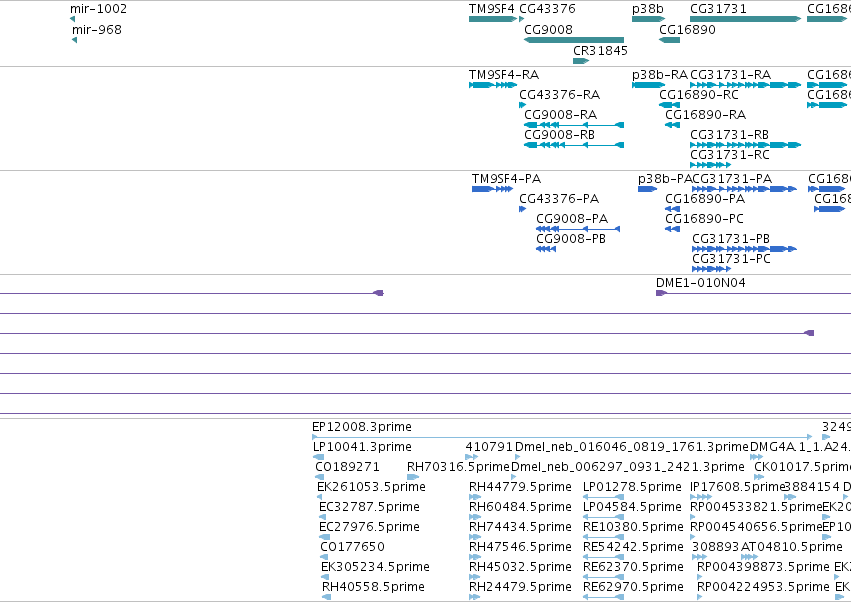Select the RP004540656.5prime EST label
The image size is (851, 602).
pyautogui.click(x=756, y=527)
